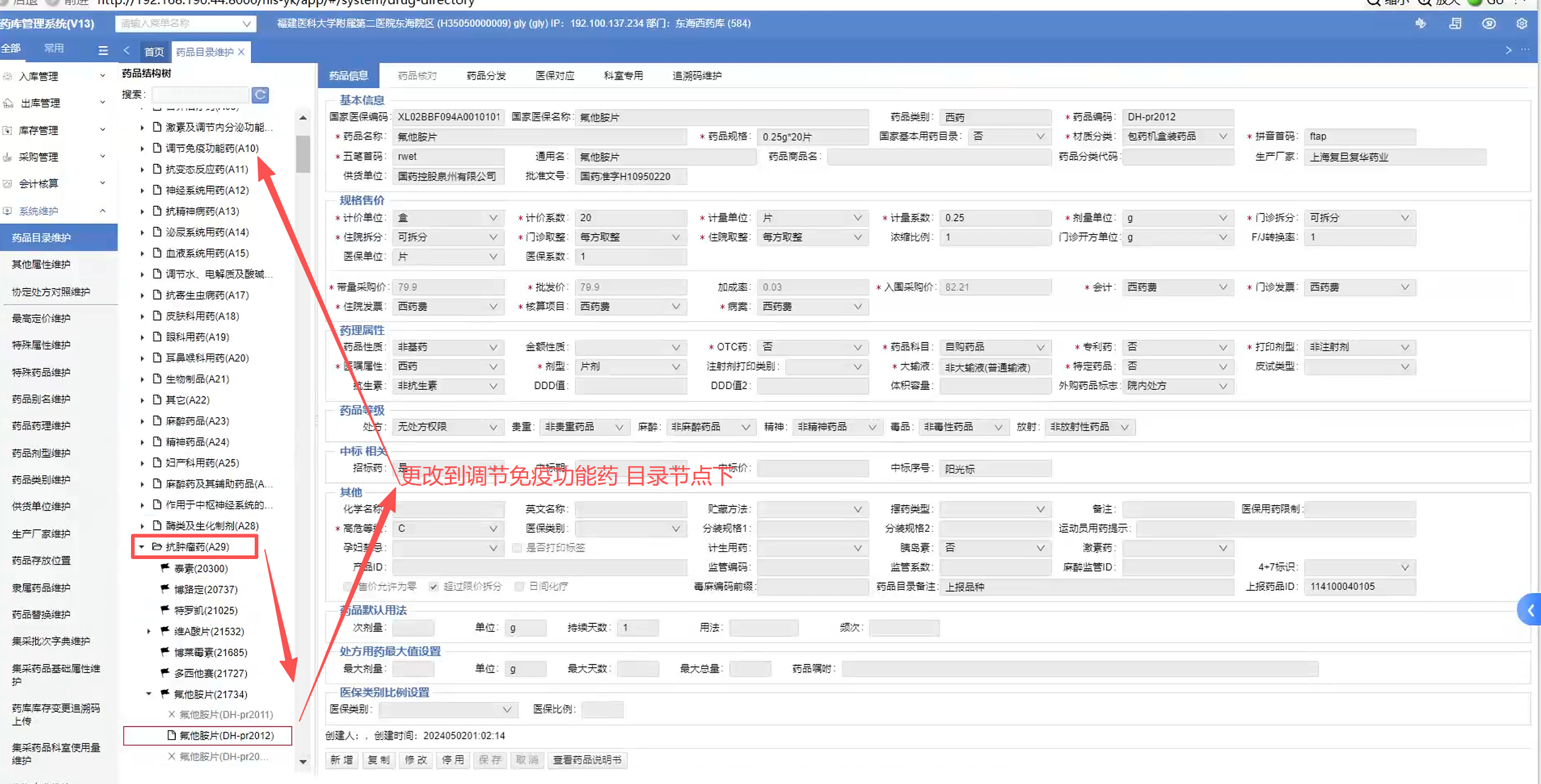
Task: Click the tab scroll left arrow icon
Action: 127,51
